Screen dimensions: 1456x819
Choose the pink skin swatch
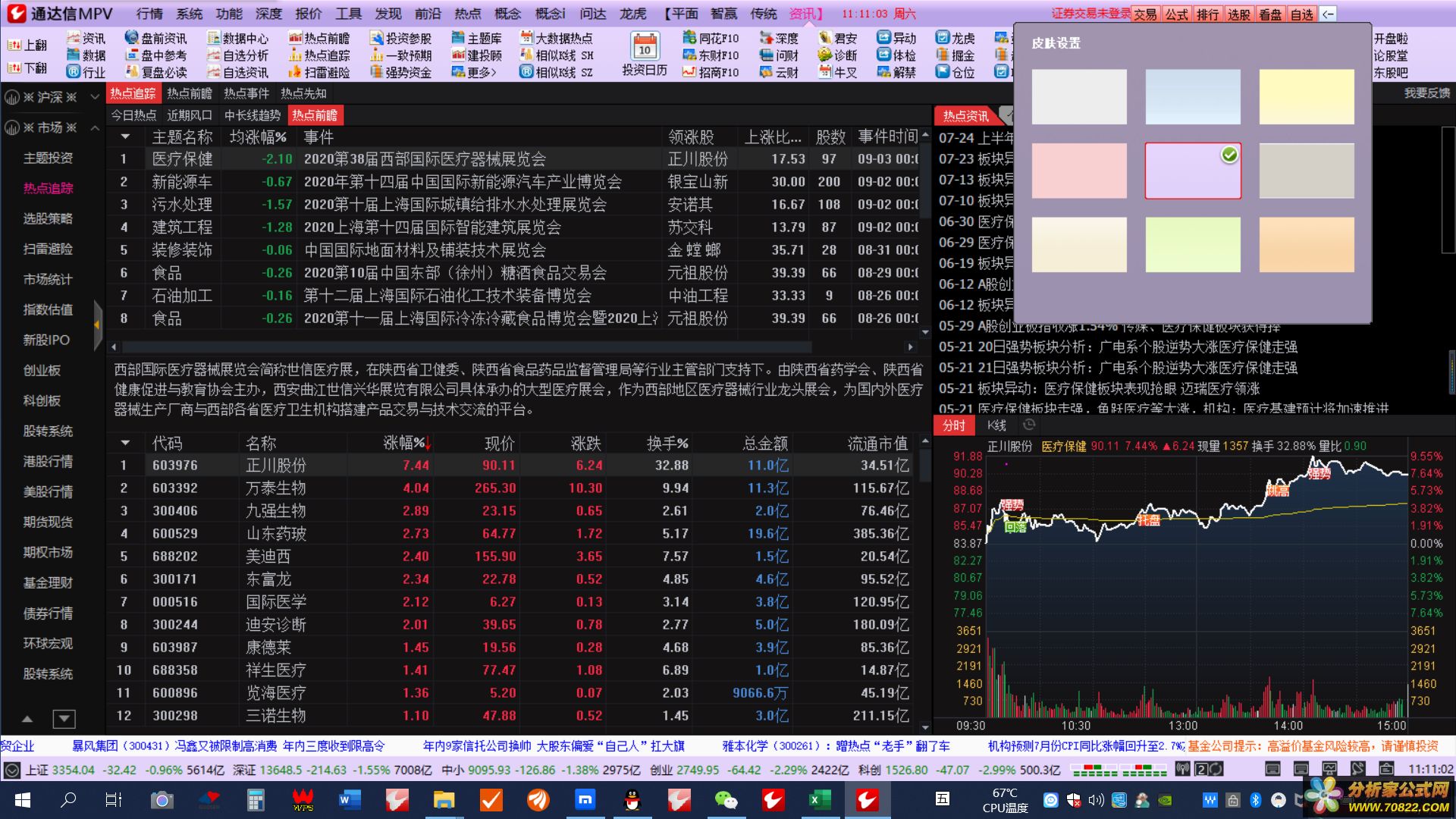[1079, 171]
